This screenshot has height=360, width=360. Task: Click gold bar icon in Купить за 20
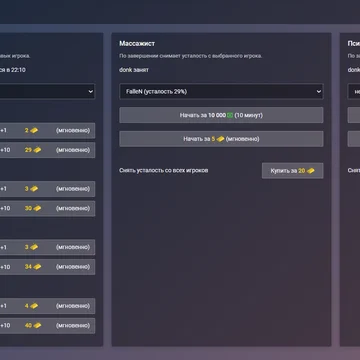[x=310, y=171]
